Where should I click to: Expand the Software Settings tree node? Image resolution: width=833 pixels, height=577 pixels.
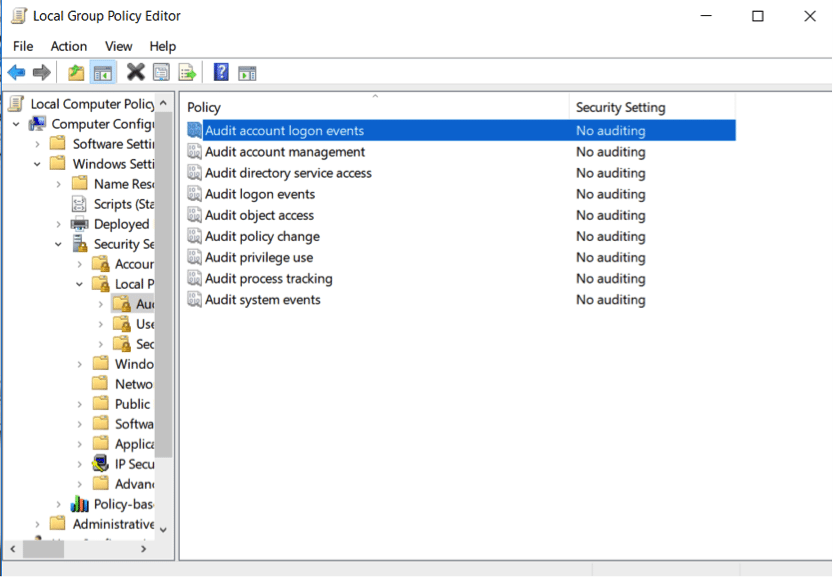pos(38,144)
